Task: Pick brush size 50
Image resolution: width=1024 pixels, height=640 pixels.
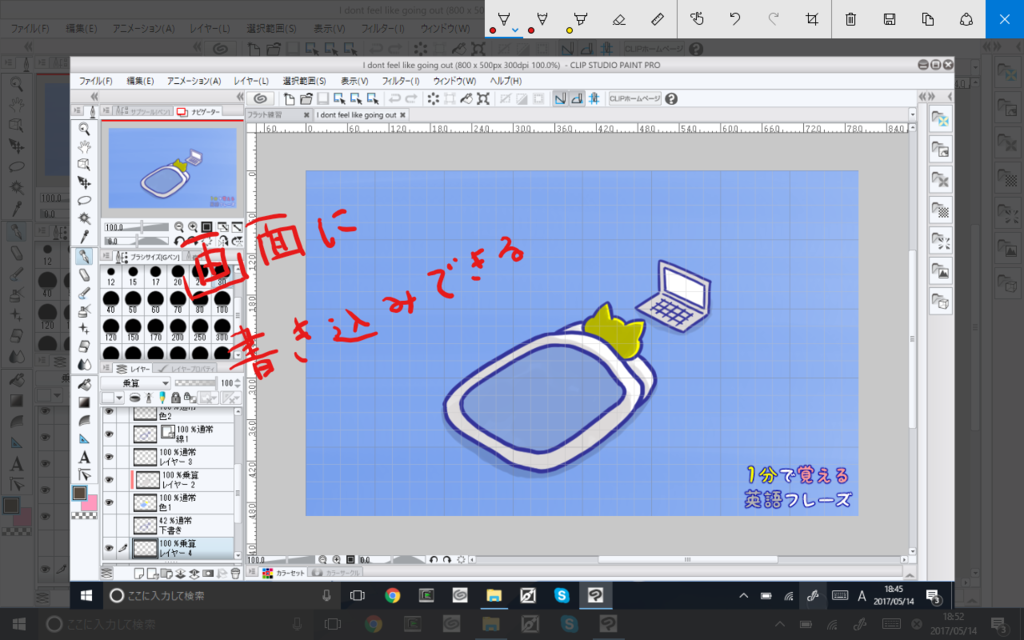Action: 133,302
